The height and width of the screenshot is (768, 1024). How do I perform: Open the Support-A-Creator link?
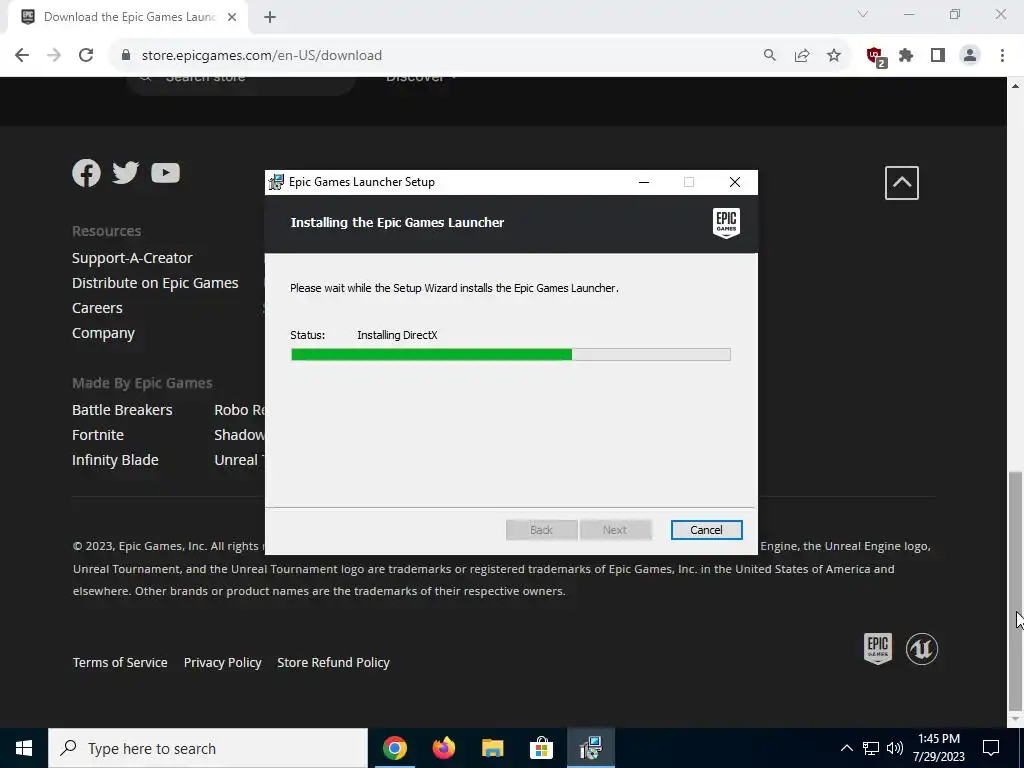(x=132, y=258)
